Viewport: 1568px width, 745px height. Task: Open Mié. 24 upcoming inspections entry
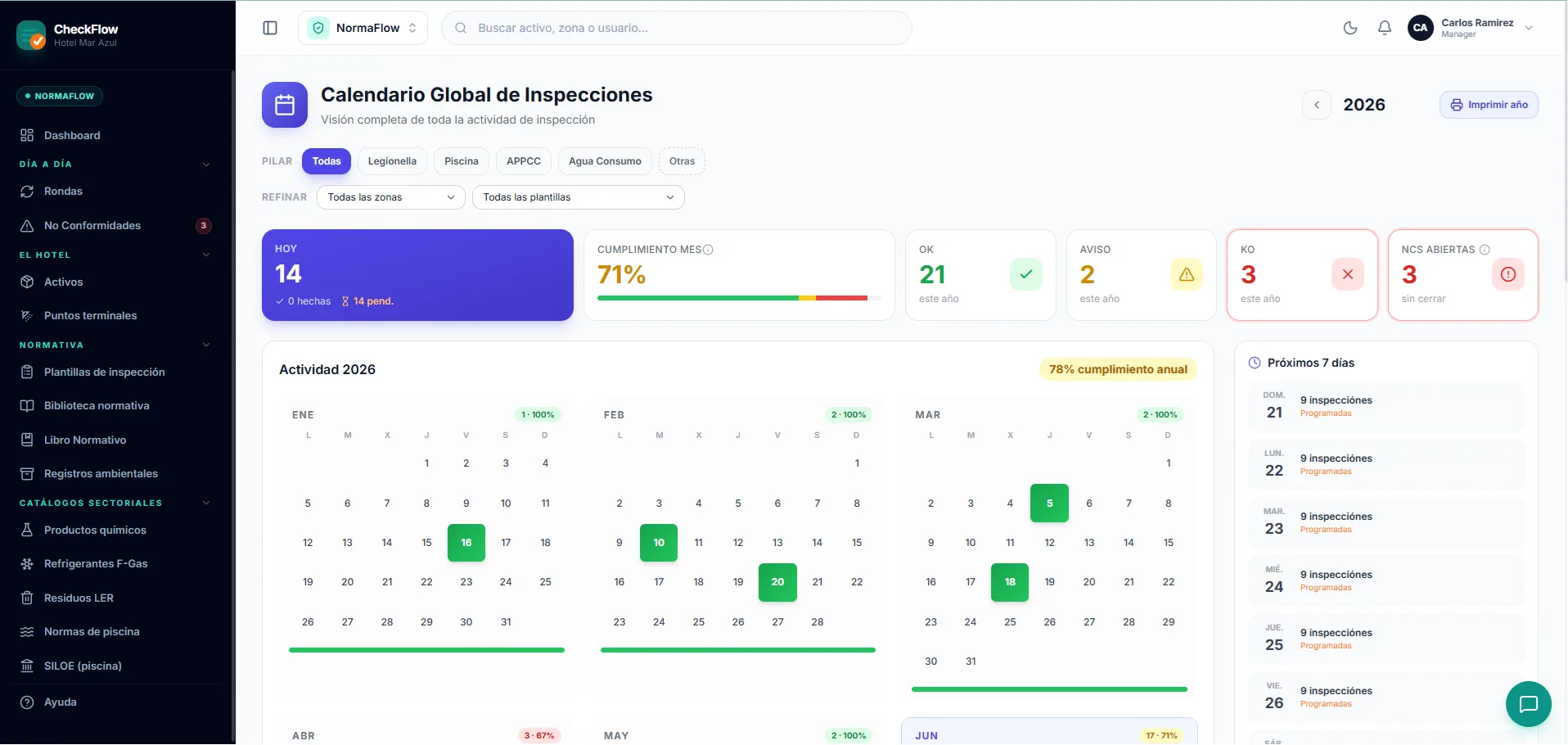(1386, 580)
